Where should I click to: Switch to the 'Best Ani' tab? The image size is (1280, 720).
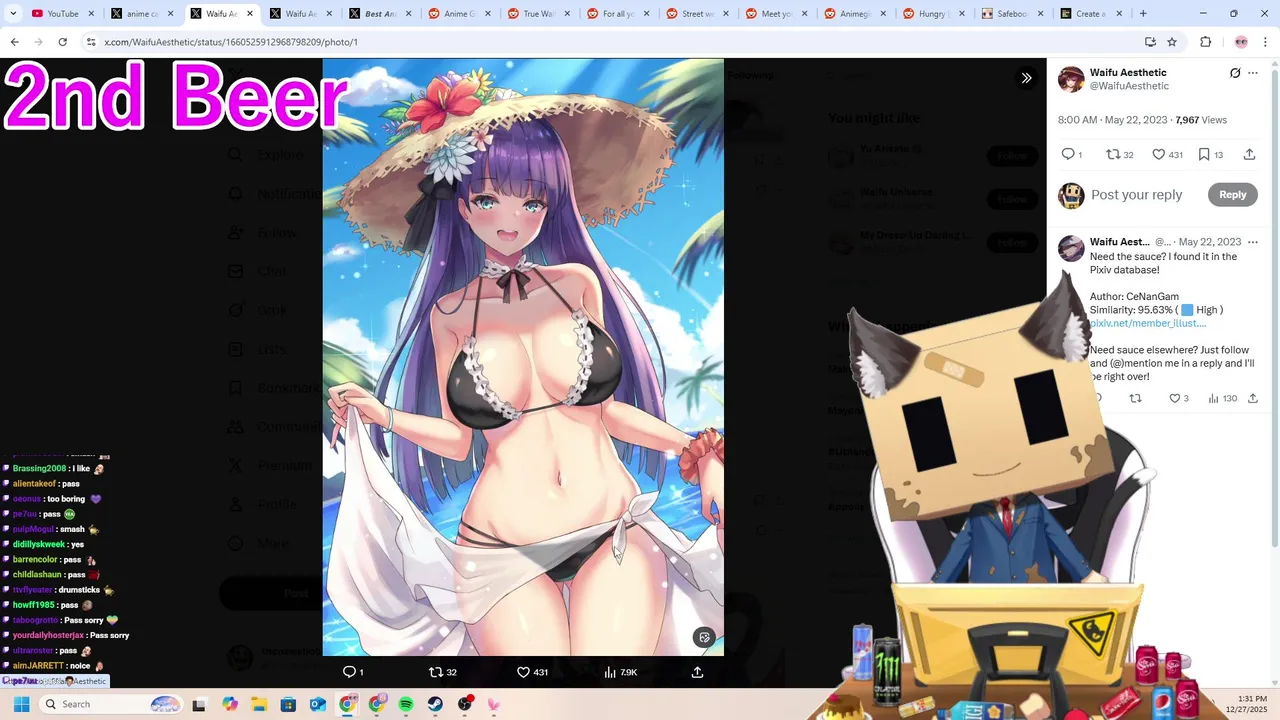point(381,14)
